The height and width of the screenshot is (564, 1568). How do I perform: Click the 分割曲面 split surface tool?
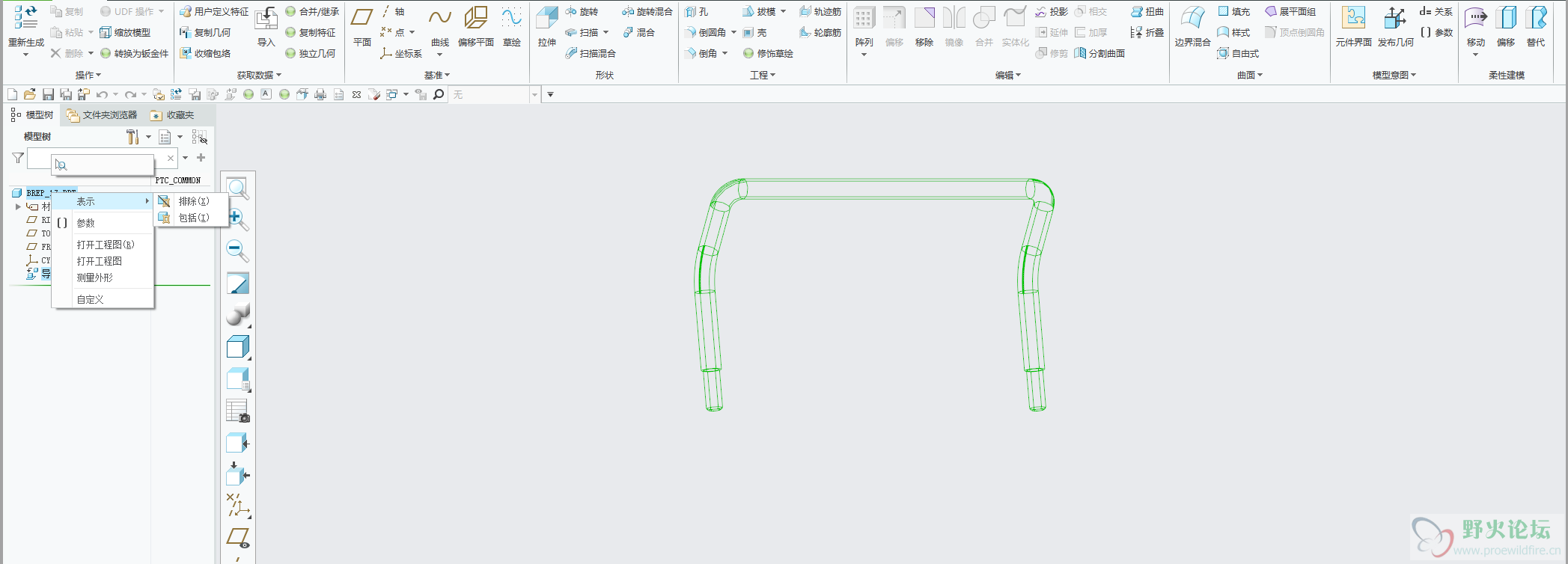click(1099, 53)
